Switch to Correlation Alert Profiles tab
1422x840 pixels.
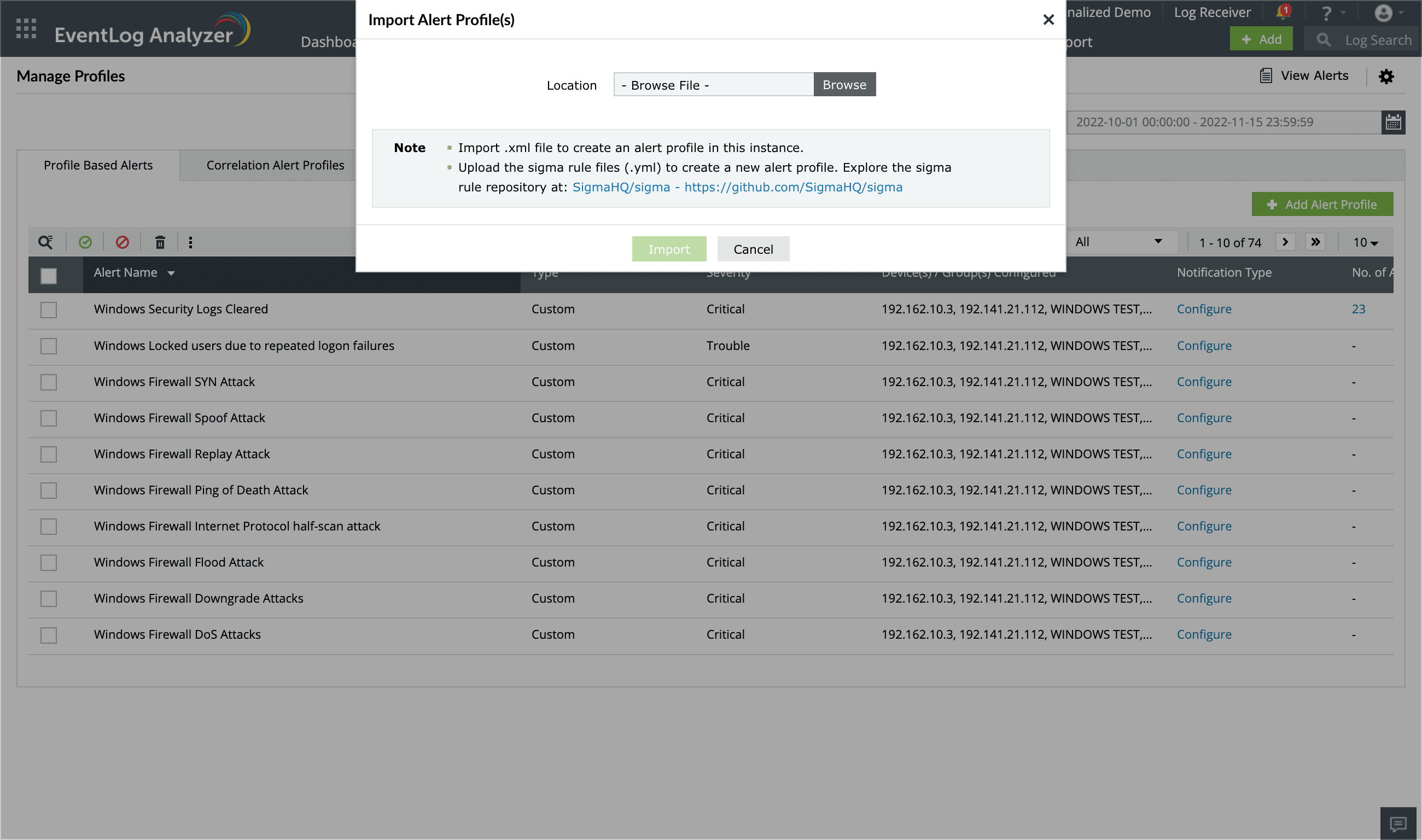pyautogui.click(x=275, y=165)
